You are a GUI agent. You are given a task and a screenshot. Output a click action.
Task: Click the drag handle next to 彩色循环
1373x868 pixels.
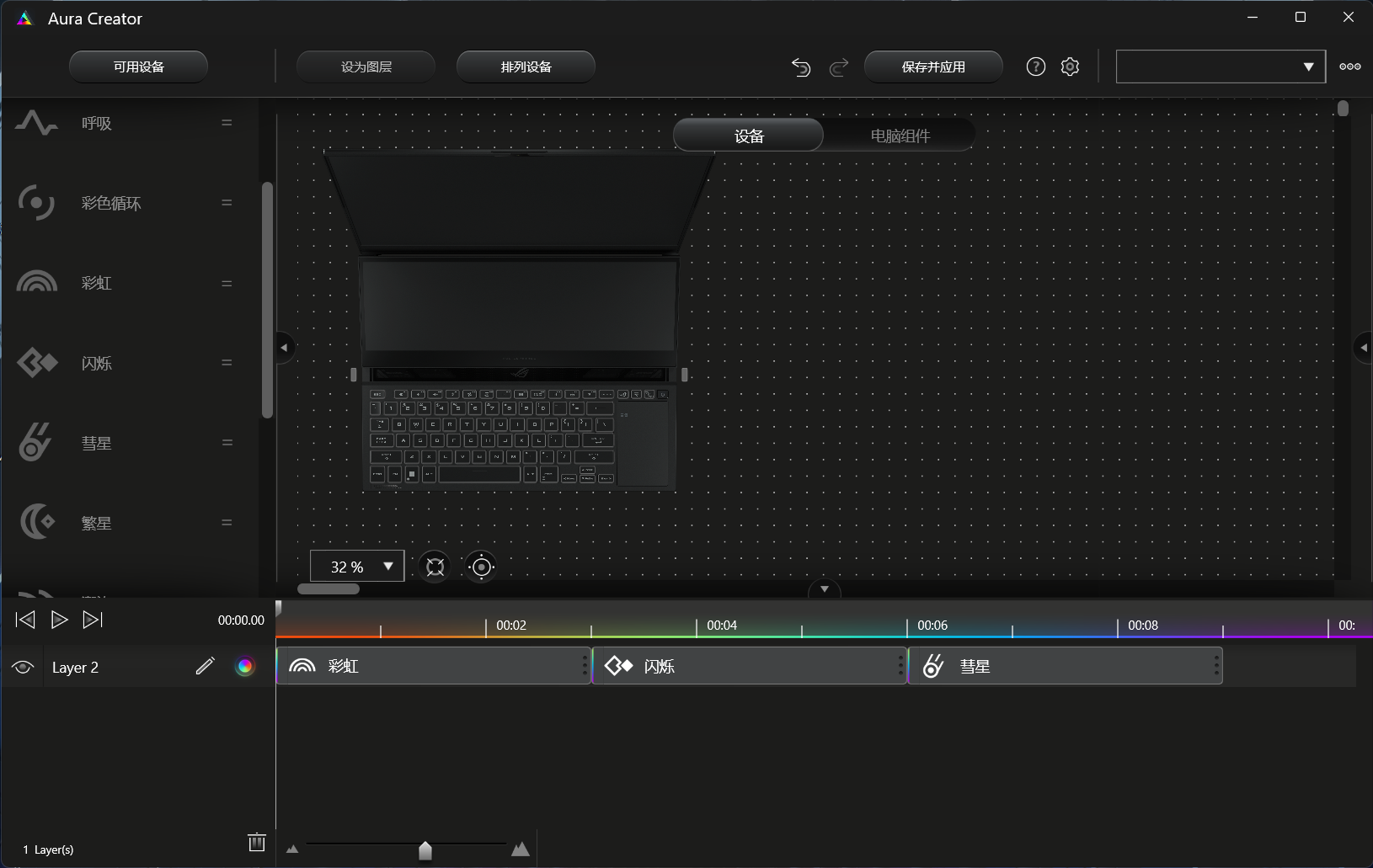pyautogui.click(x=227, y=203)
